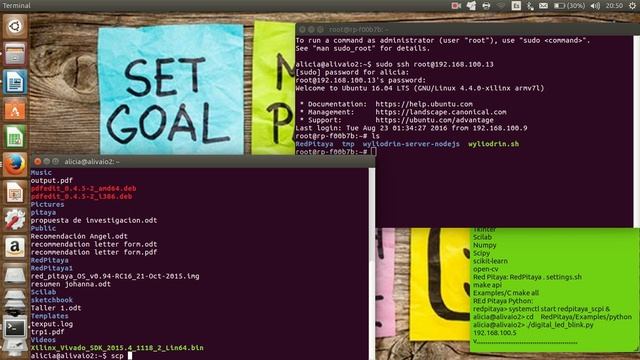Open Firefox web browser from launcher
Screen dimensions: 640x360
[15, 165]
